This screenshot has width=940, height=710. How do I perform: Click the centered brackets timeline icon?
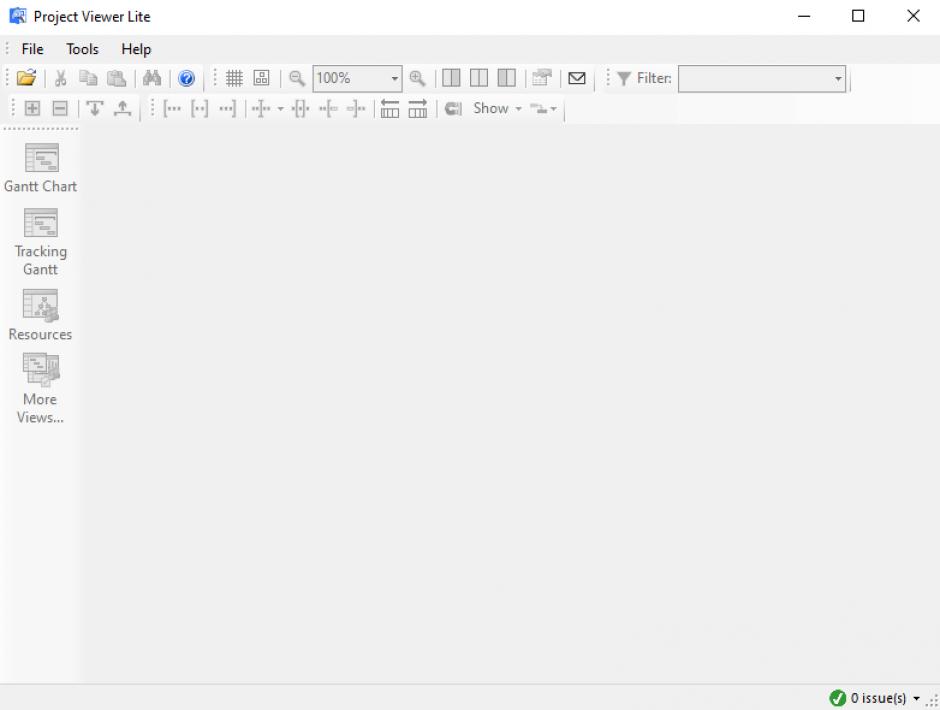pos(200,109)
